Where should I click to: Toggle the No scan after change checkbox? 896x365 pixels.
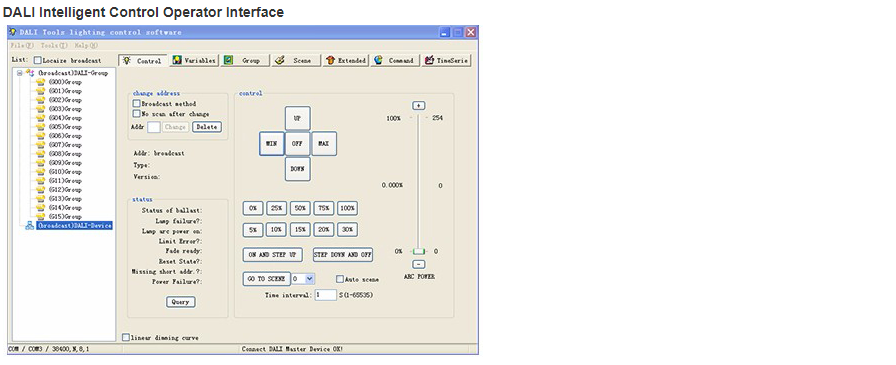pyautogui.click(x=137, y=114)
